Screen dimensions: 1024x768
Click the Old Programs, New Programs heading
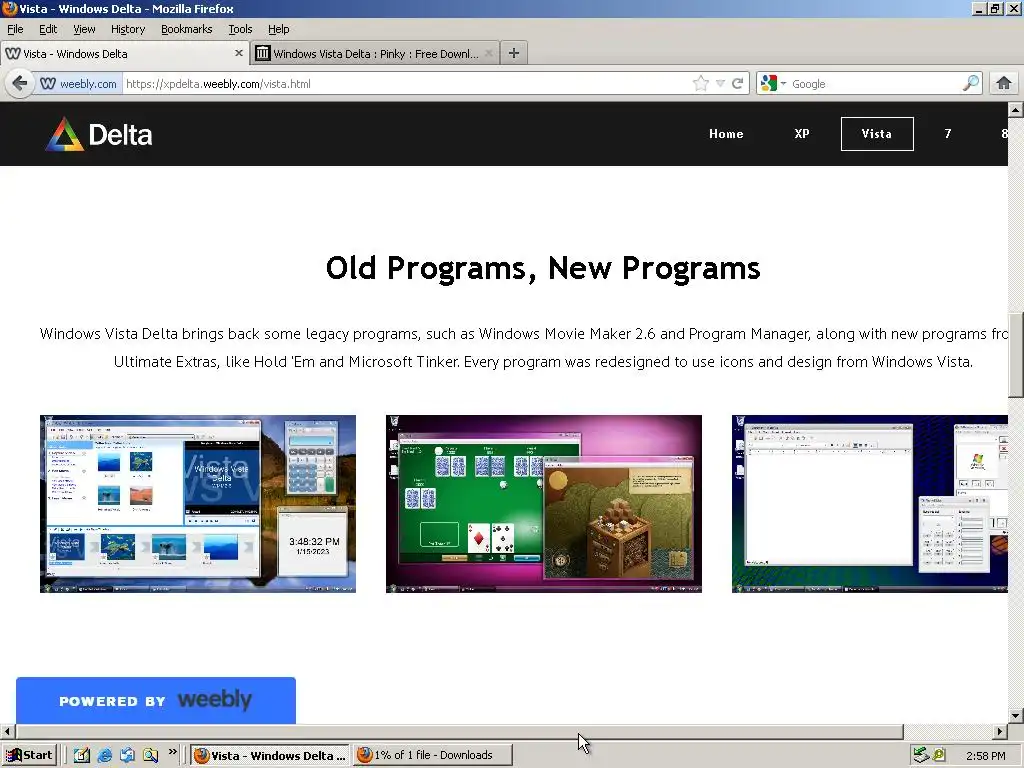[543, 268]
